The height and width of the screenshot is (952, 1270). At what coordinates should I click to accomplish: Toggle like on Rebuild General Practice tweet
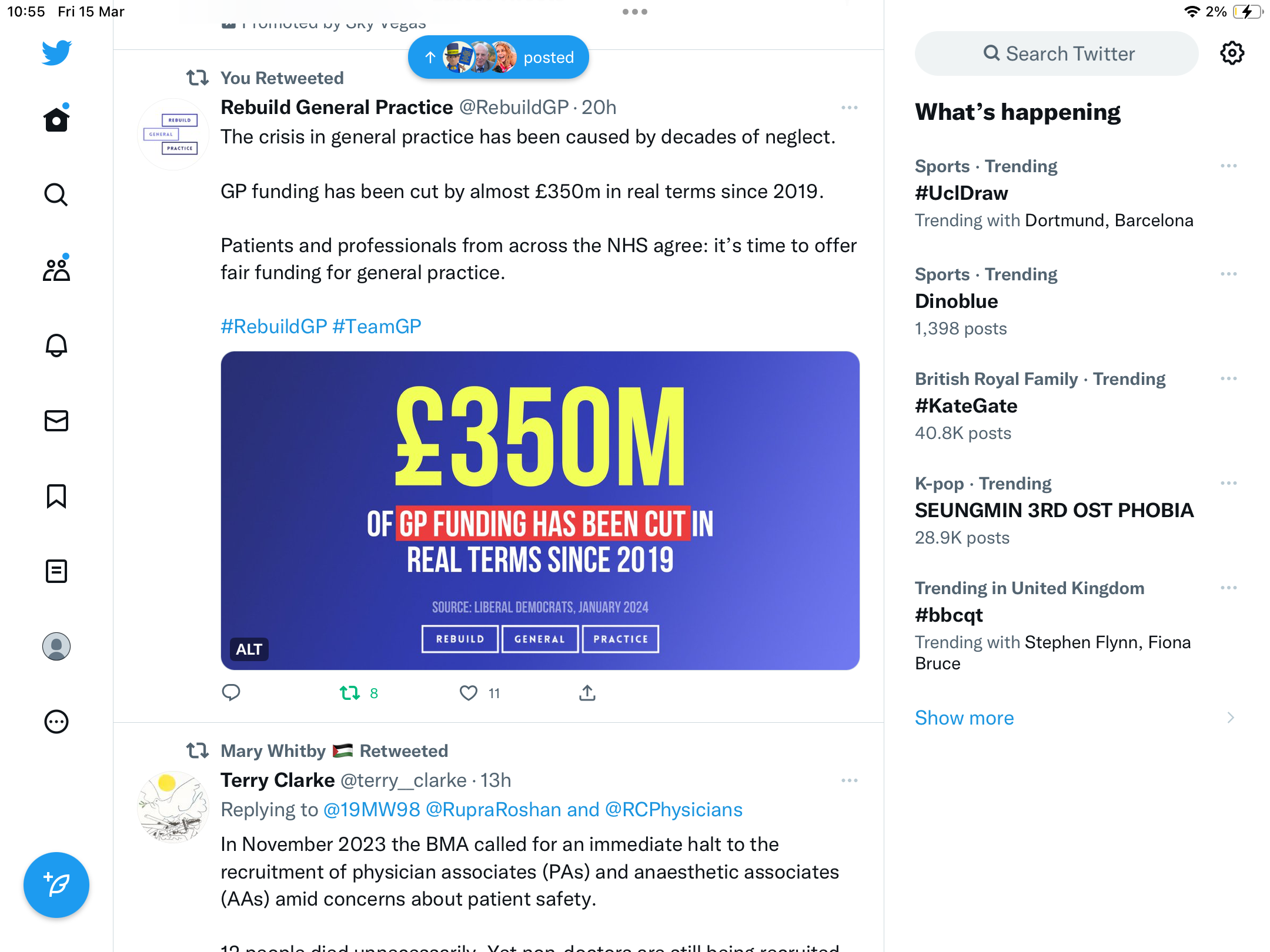(x=469, y=693)
